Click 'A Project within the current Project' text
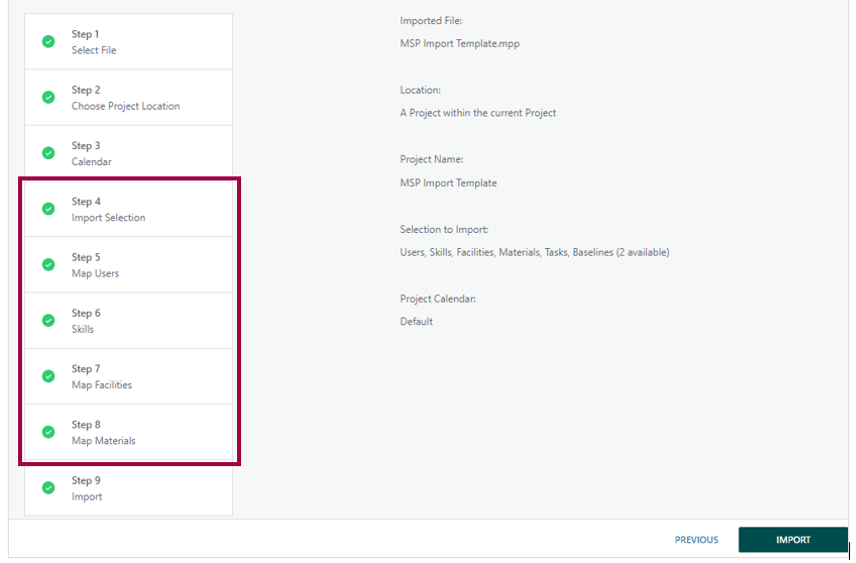Viewport: 856px width, 563px height. (478, 113)
